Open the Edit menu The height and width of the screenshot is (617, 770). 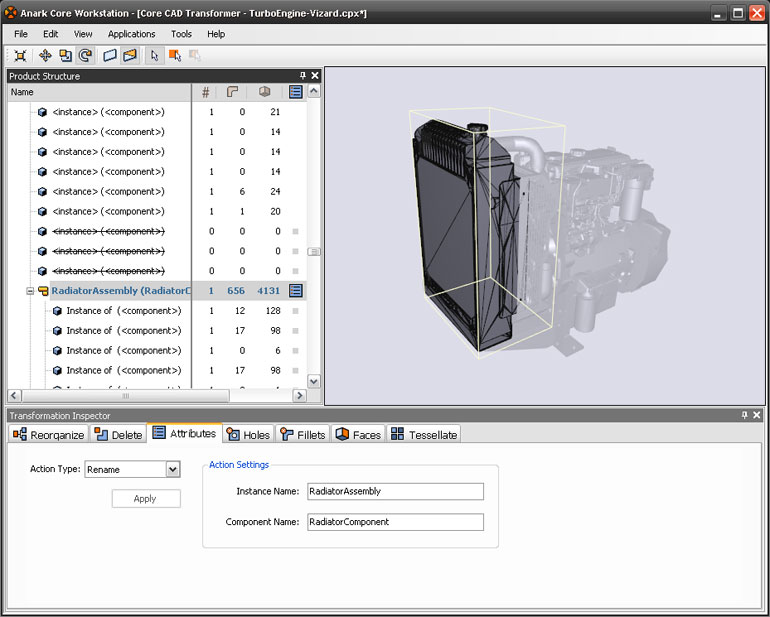[51, 34]
